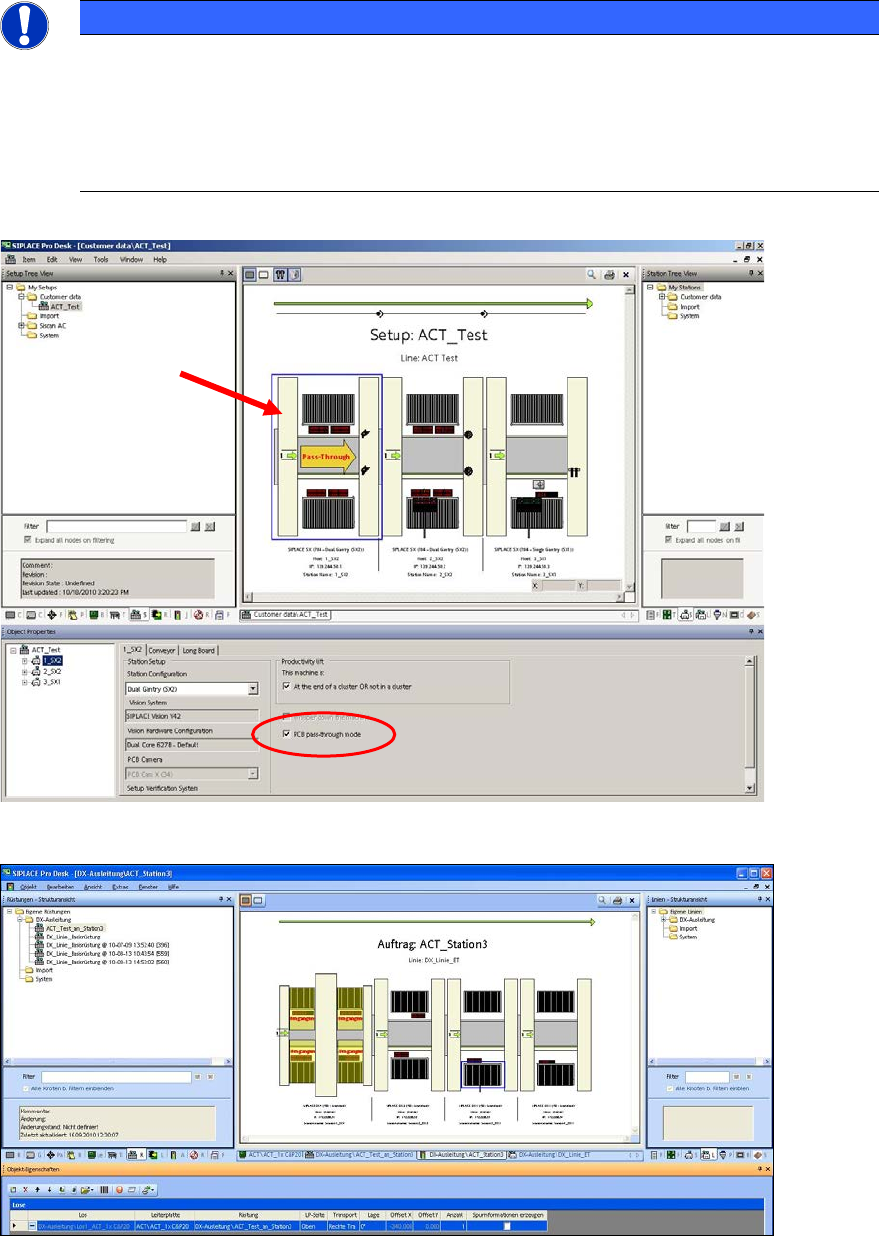Select the middle 2_SX2 station graphic
The height and width of the screenshot is (1236, 879).
[433, 456]
